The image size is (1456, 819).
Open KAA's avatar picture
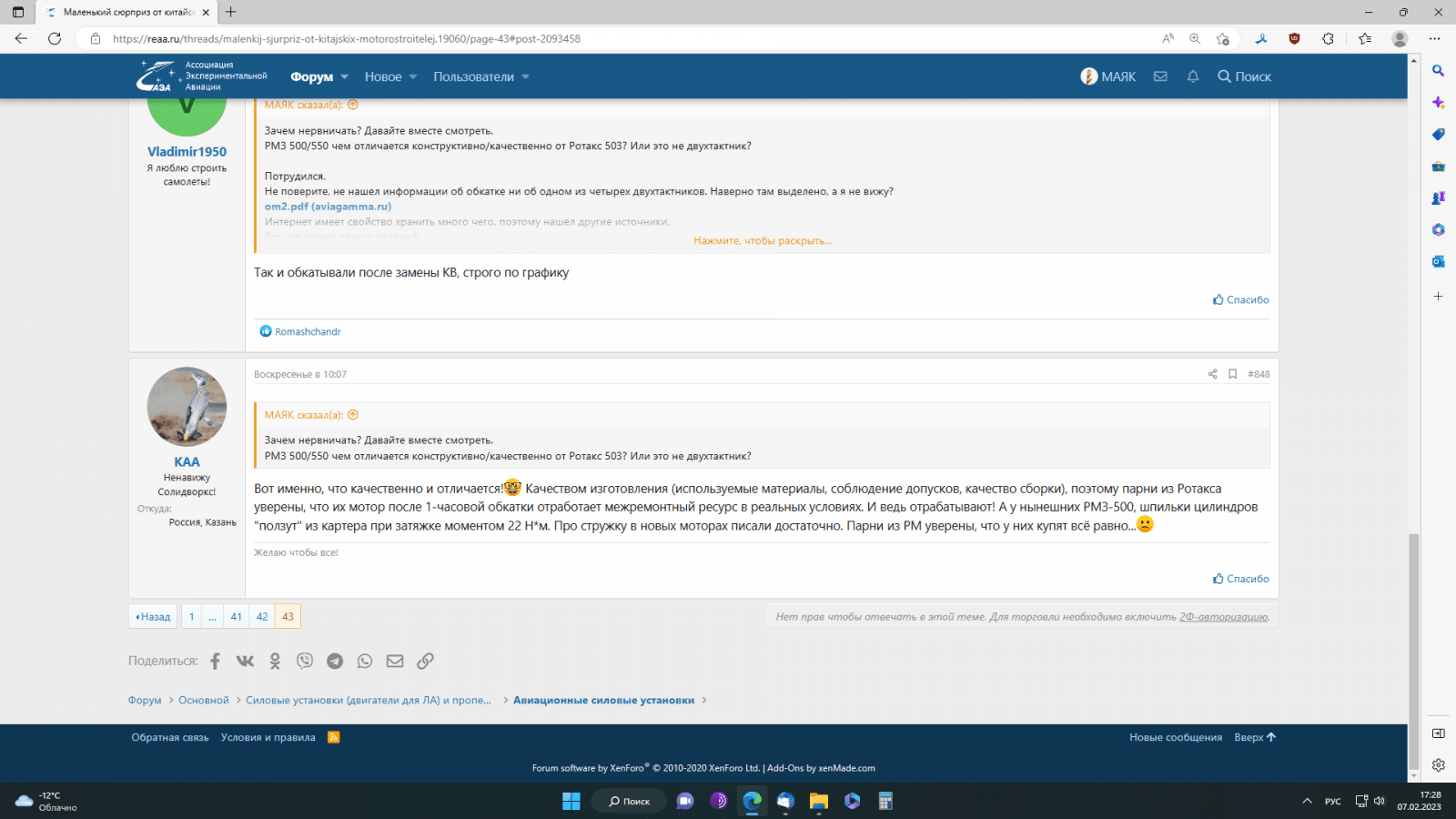187,407
